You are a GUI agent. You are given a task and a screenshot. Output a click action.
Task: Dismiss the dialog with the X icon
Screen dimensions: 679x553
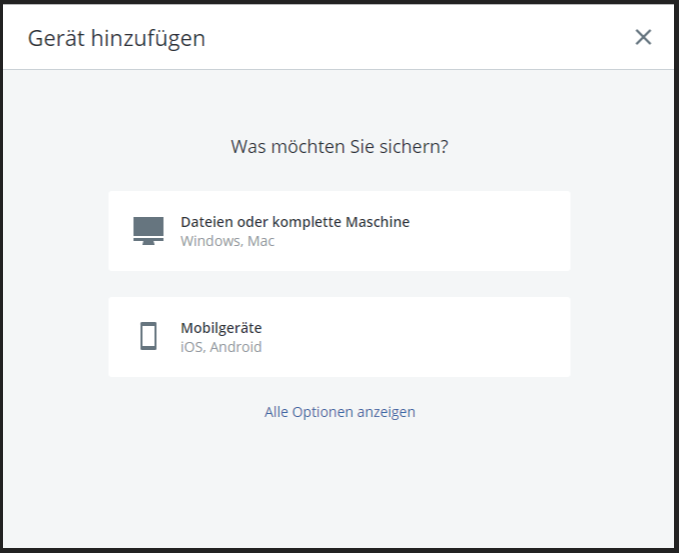[x=643, y=37]
